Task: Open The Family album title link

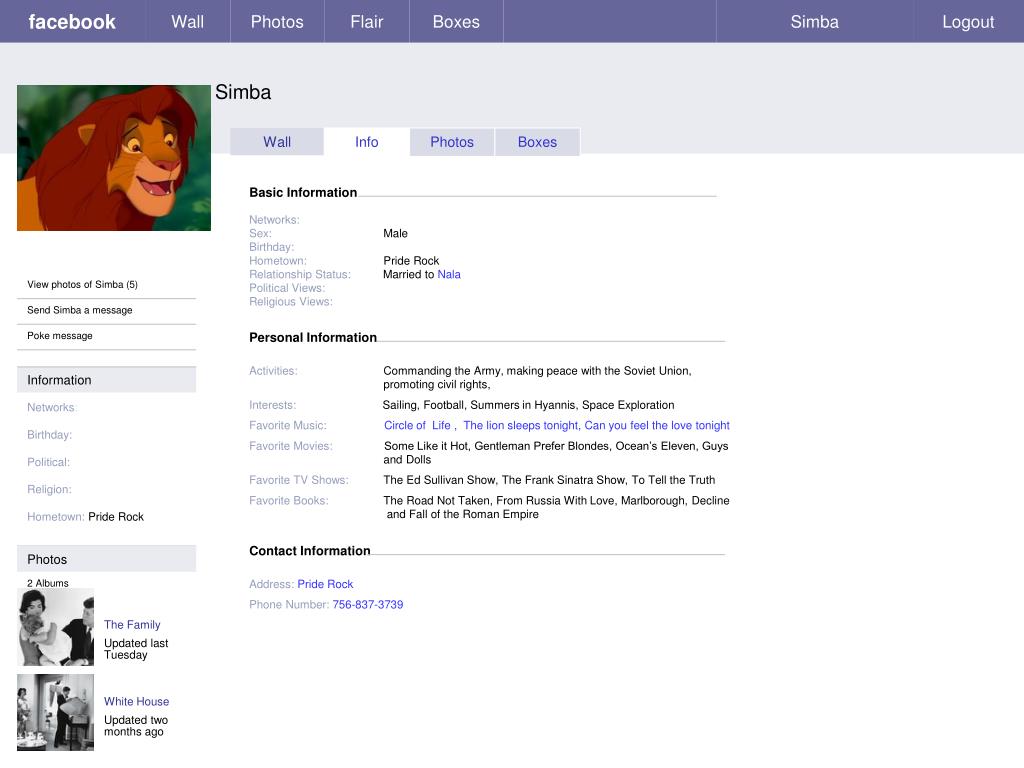Action: pos(132,624)
